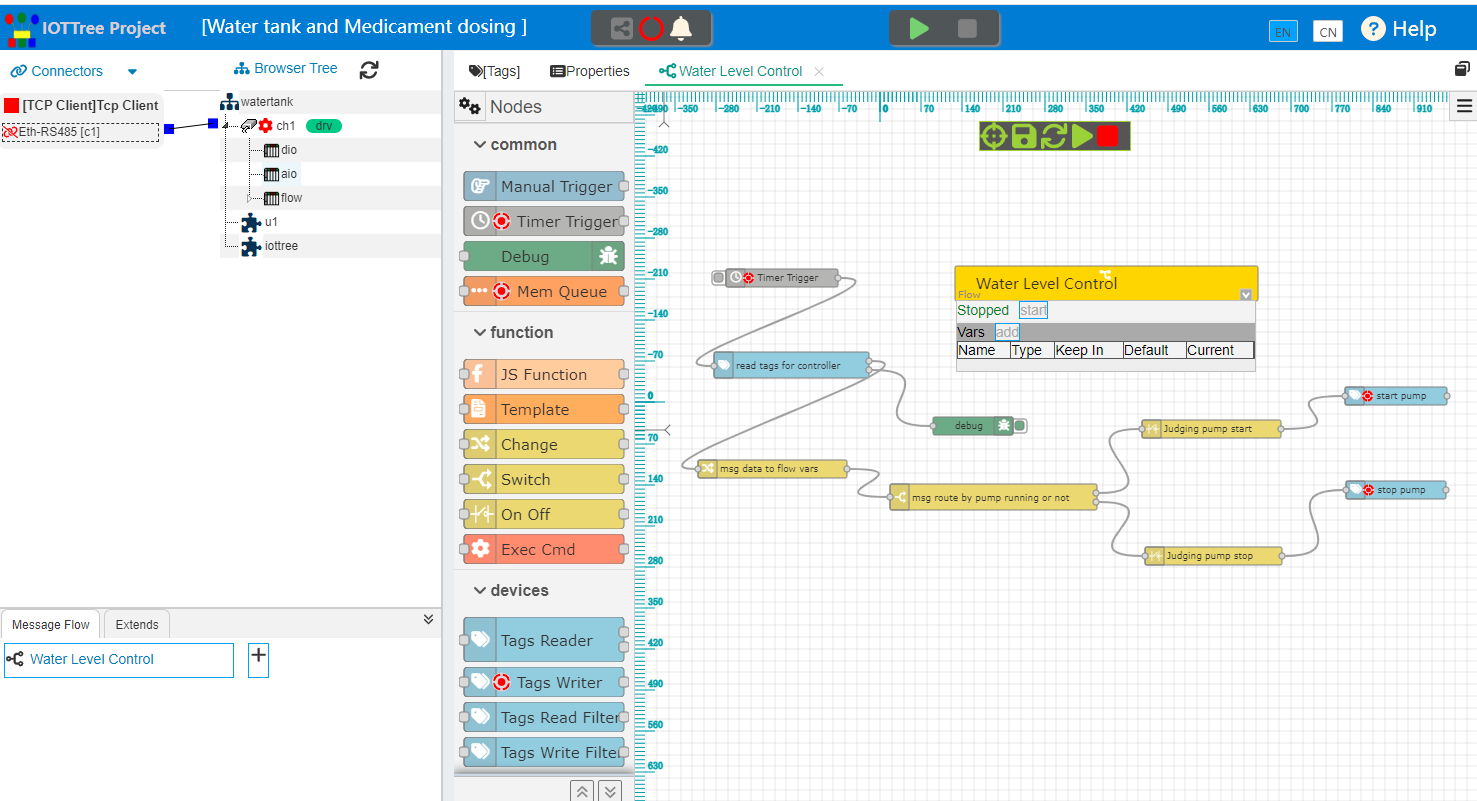Switch language to EN
The height and width of the screenshot is (801, 1477).
coord(1283,32)
